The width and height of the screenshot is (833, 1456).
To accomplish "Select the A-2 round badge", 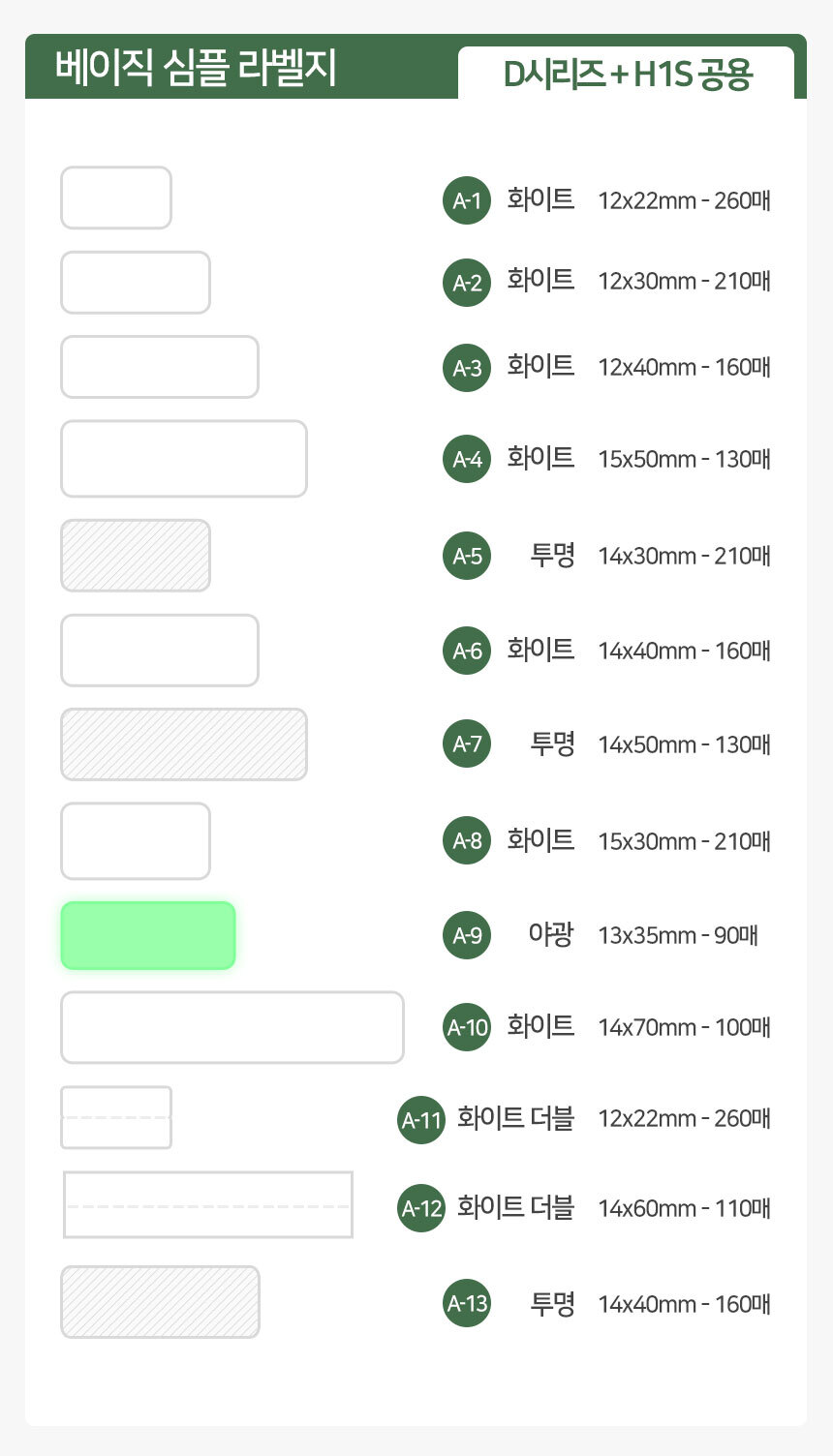I will [467, 283].
